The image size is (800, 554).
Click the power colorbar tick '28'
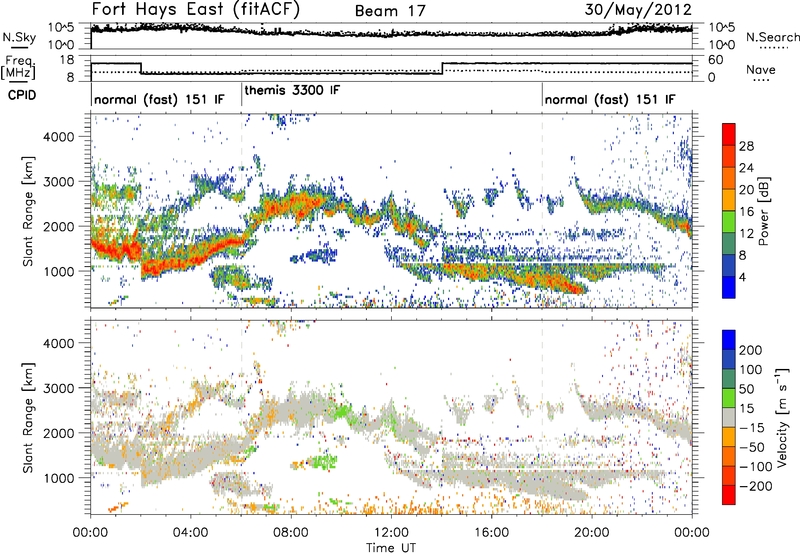(x=746, y=146)
